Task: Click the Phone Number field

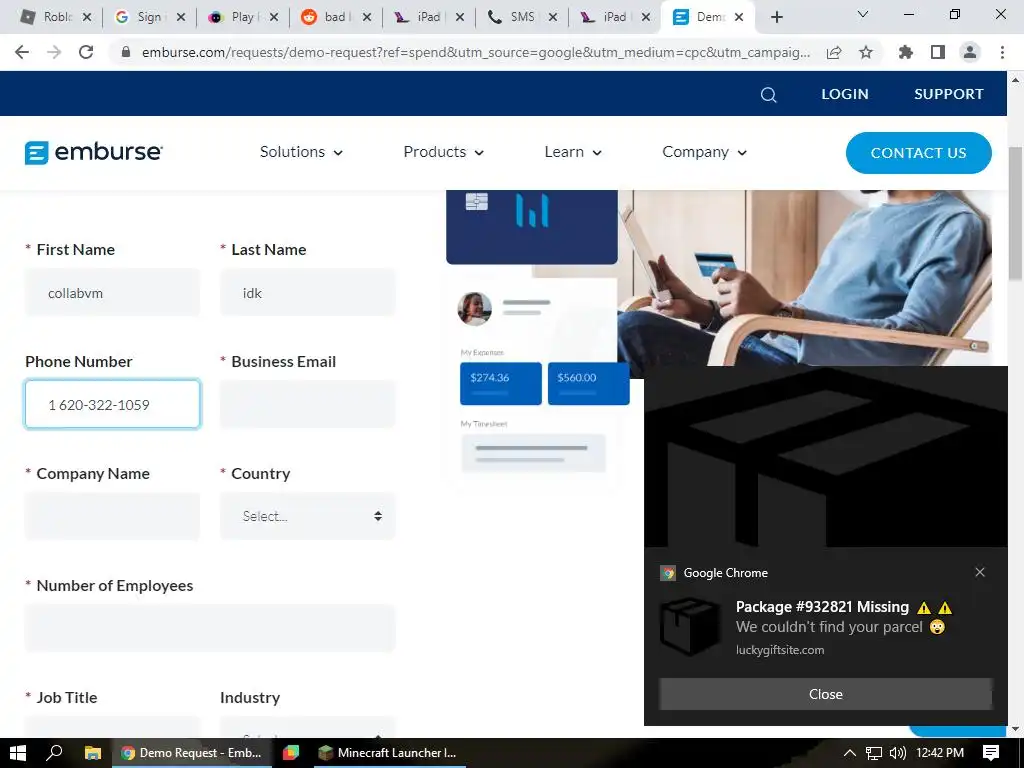Action: point(112,404)
